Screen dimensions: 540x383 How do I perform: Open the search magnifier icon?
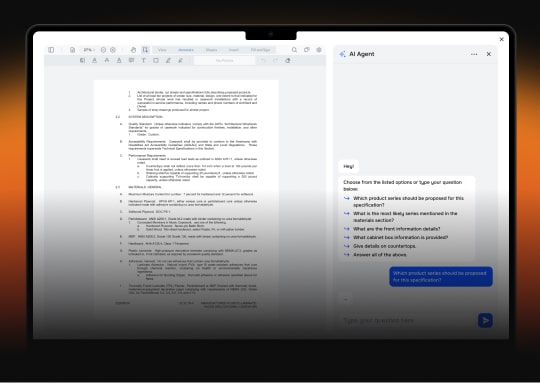click(x=294, y=50)
